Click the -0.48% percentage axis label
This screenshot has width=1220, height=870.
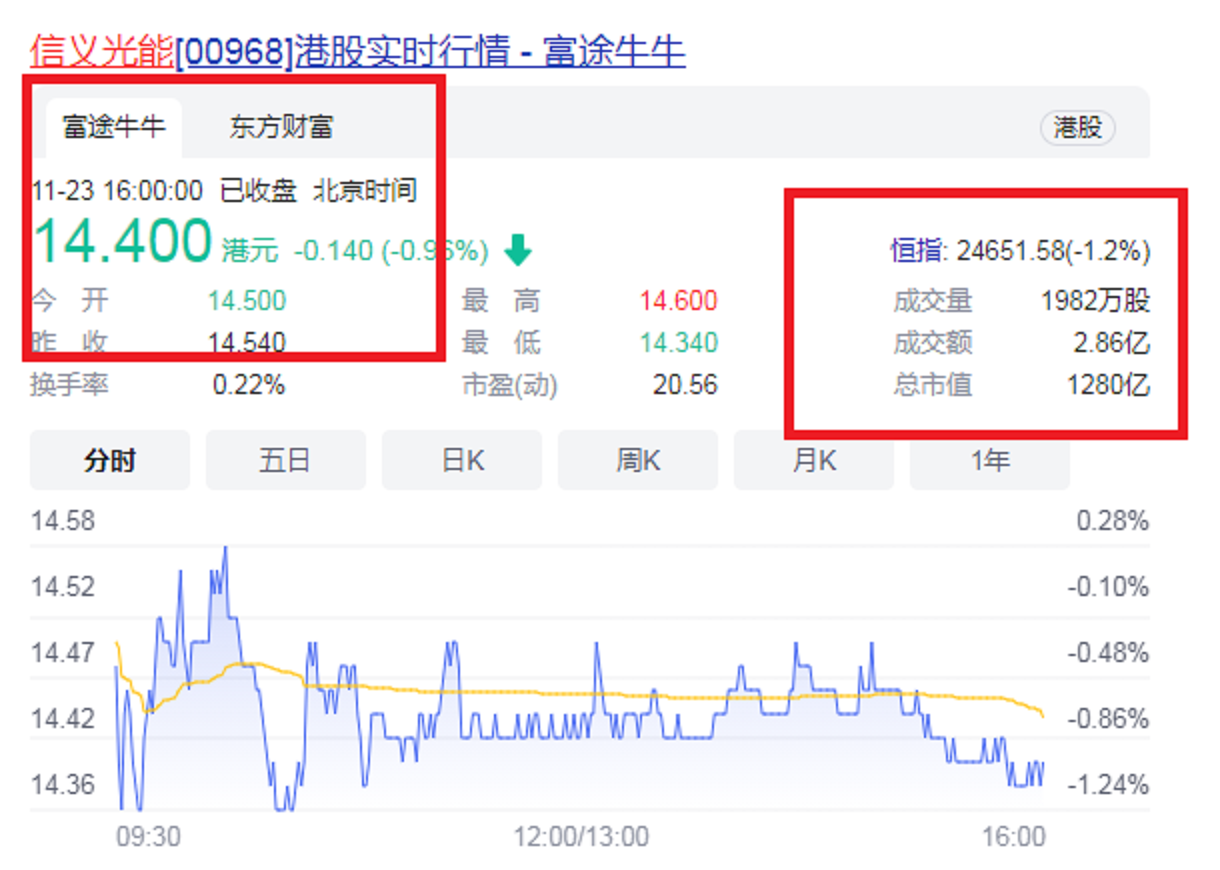(1108, 652)
